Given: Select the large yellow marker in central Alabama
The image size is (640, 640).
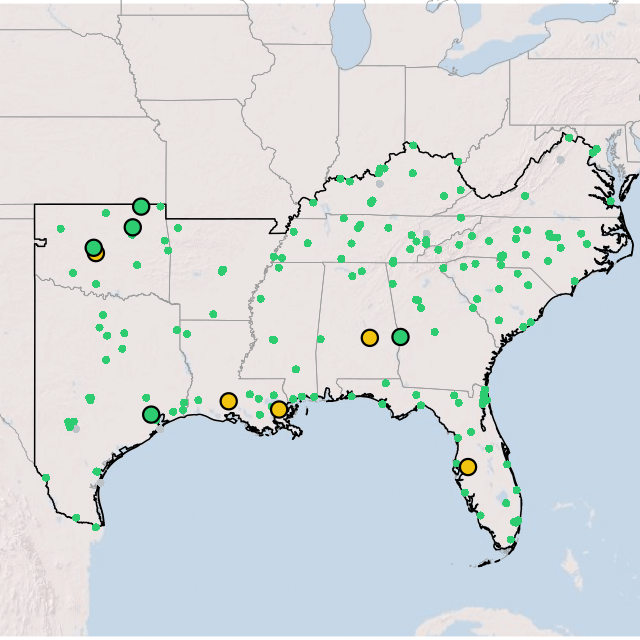Looking at the screenshot, I should 370,338.
